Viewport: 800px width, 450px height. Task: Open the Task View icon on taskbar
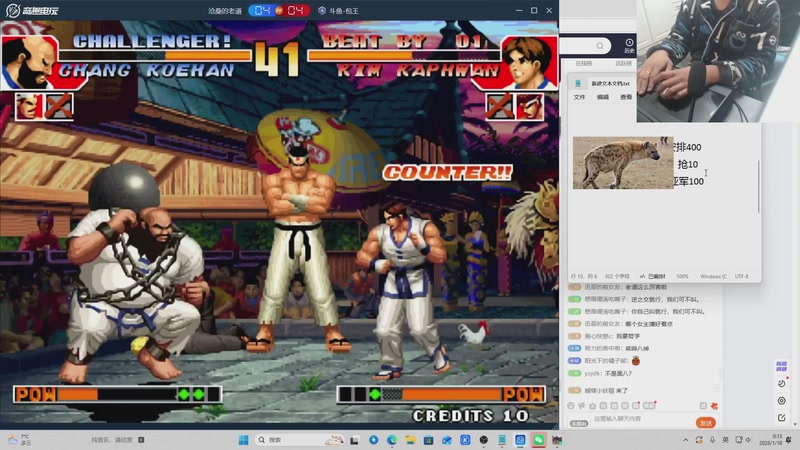point(355,440)
